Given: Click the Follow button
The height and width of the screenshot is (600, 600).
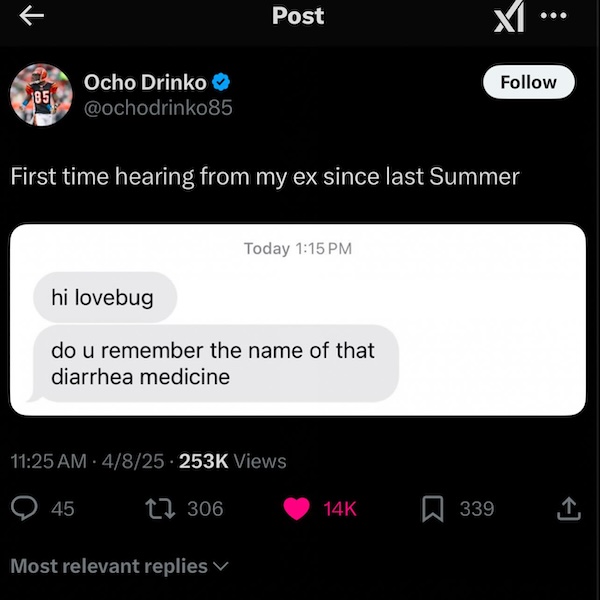Looking at the screenshot, I should tap(529, 82).
